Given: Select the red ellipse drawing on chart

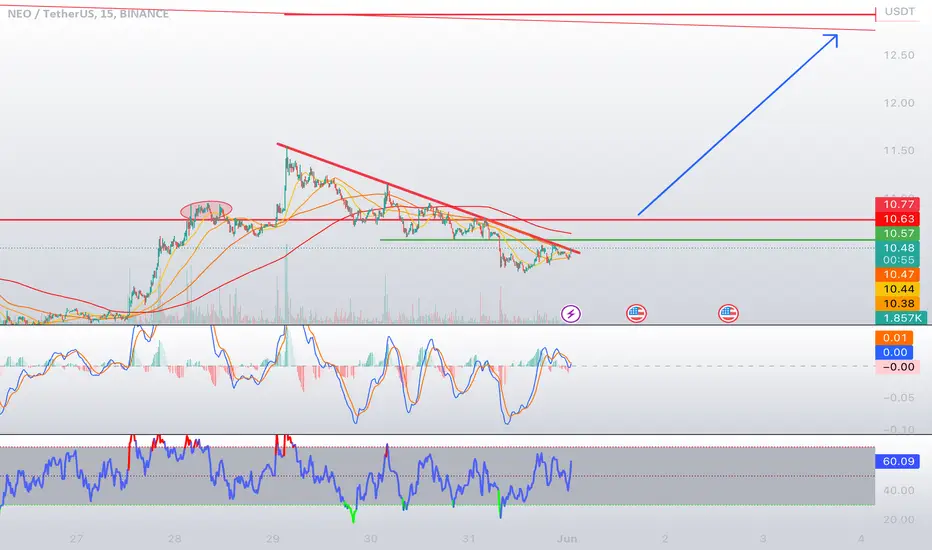Looking at the screenshot, I should click(206, 209).
